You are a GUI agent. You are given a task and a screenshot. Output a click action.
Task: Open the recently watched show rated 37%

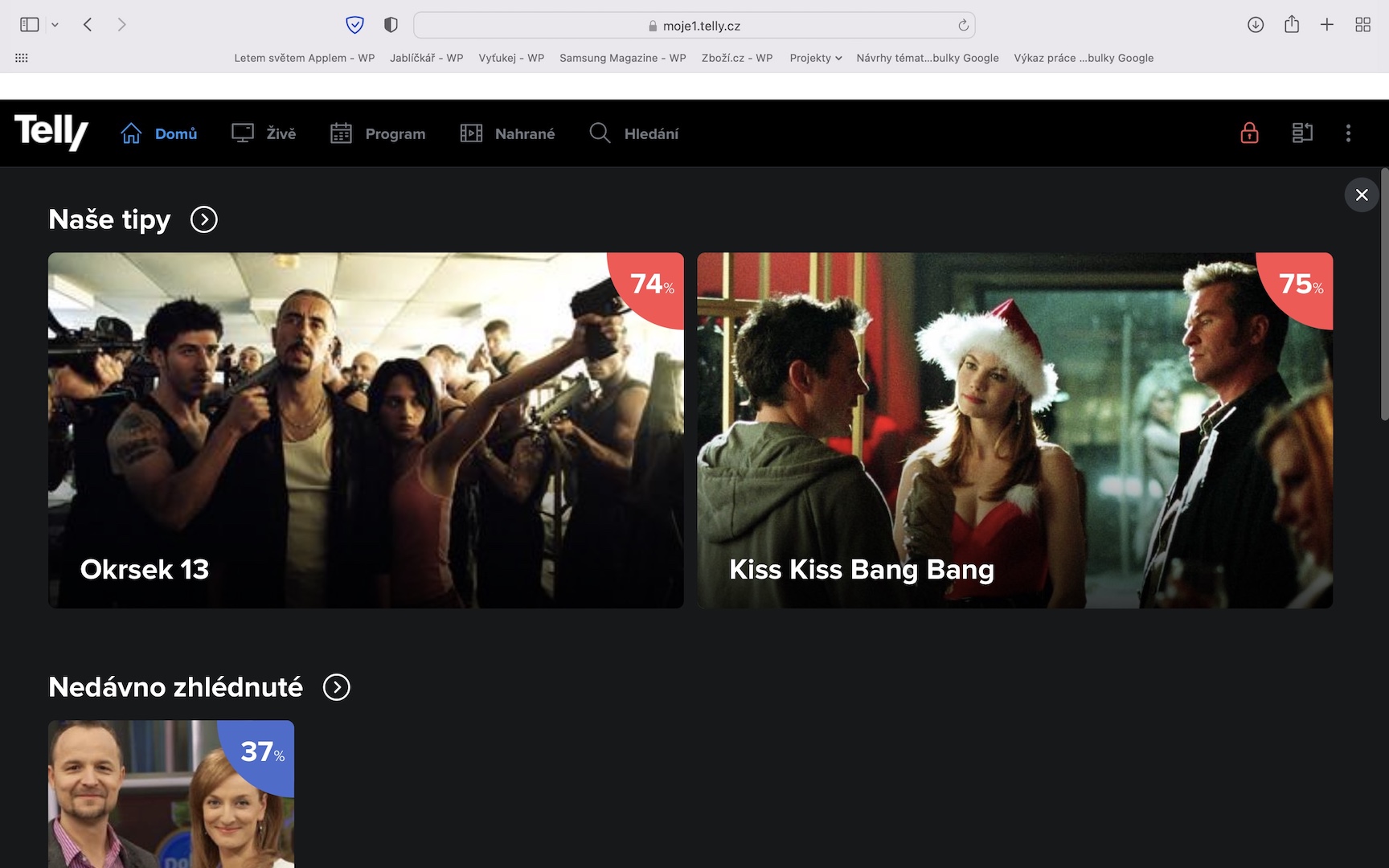171,794
